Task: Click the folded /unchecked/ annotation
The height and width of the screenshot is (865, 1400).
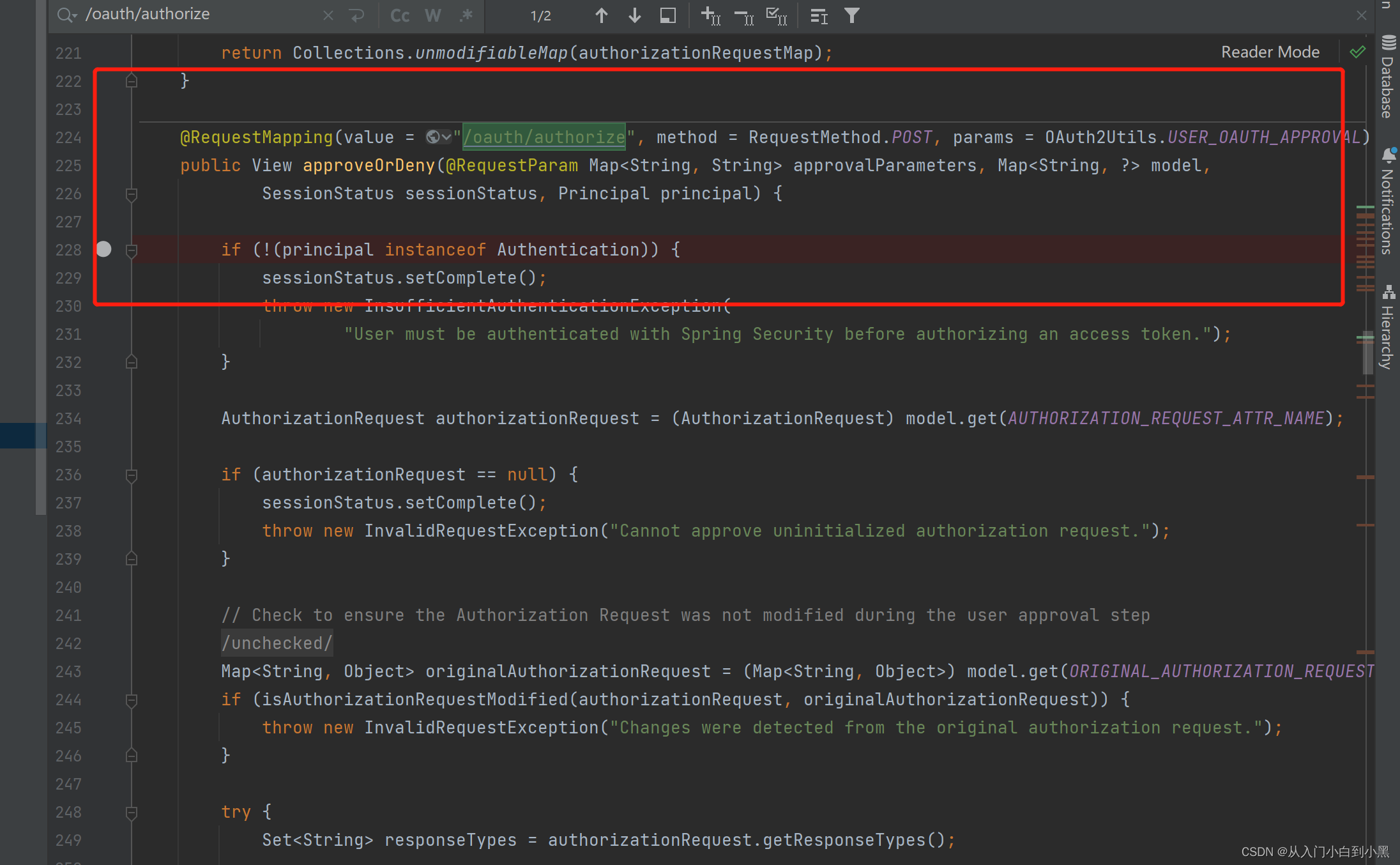Action: click(277, 643)
